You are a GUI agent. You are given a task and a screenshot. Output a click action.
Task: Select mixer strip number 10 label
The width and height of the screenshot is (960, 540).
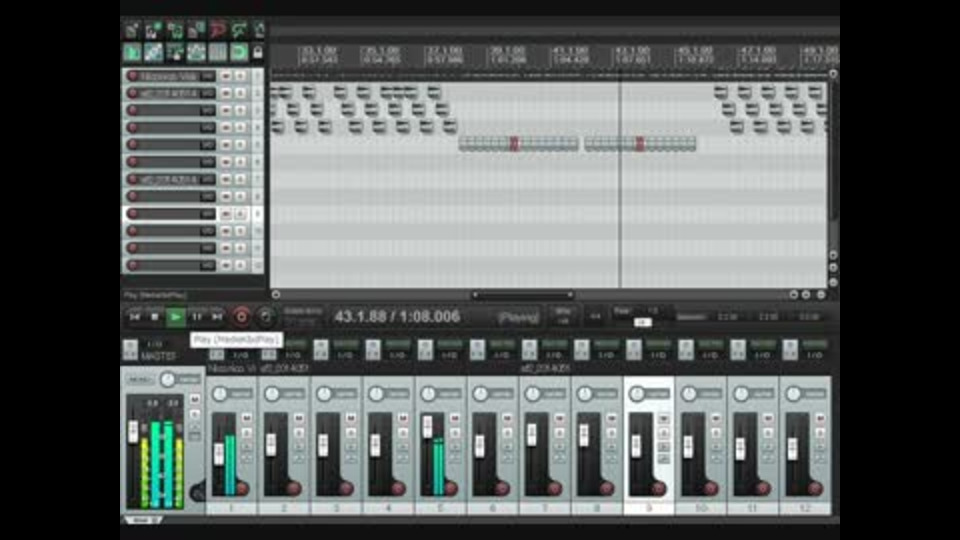coord(701,508)
